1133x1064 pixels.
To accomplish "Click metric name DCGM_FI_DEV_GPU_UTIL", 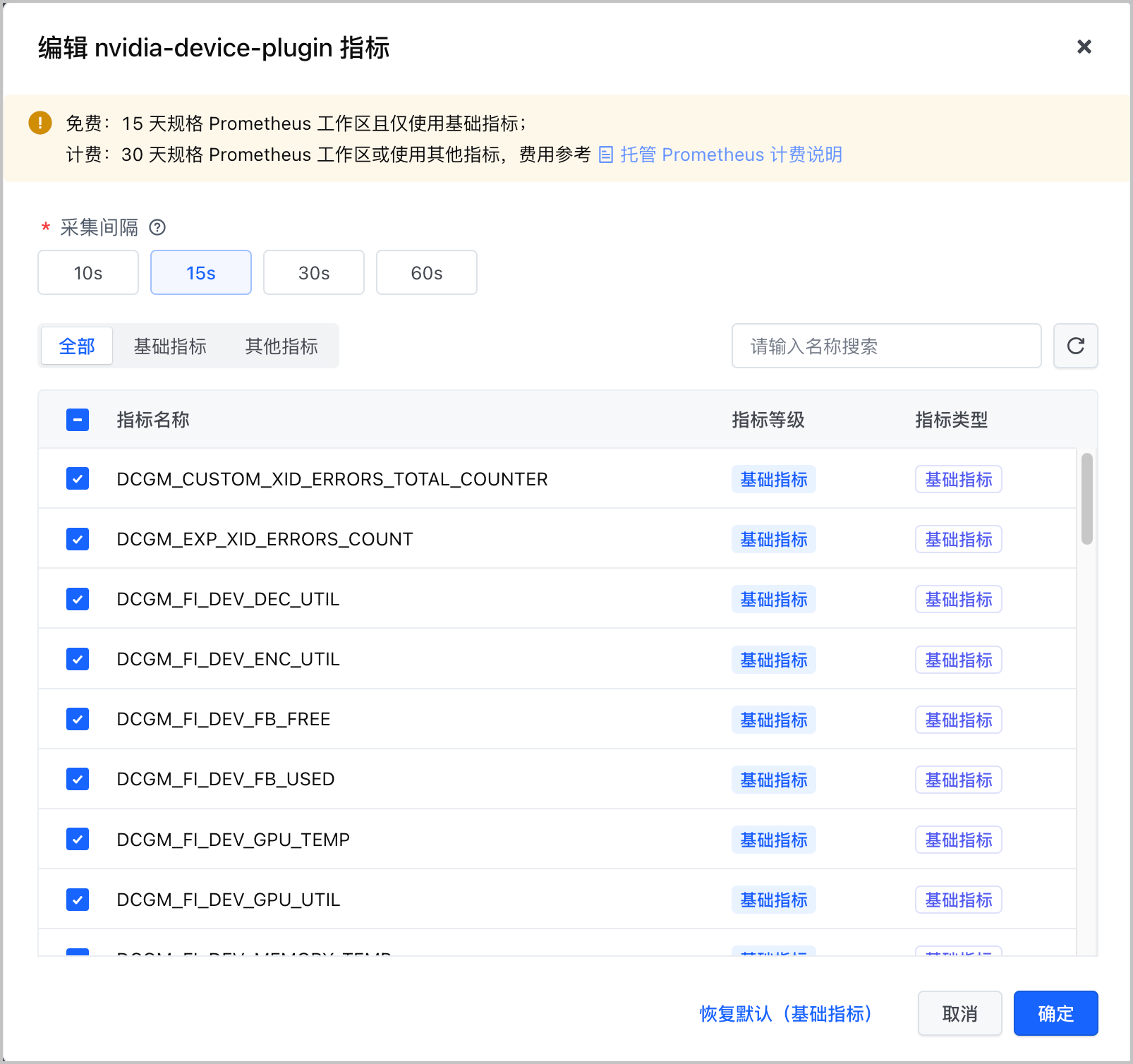I will (x=229, y=900).
